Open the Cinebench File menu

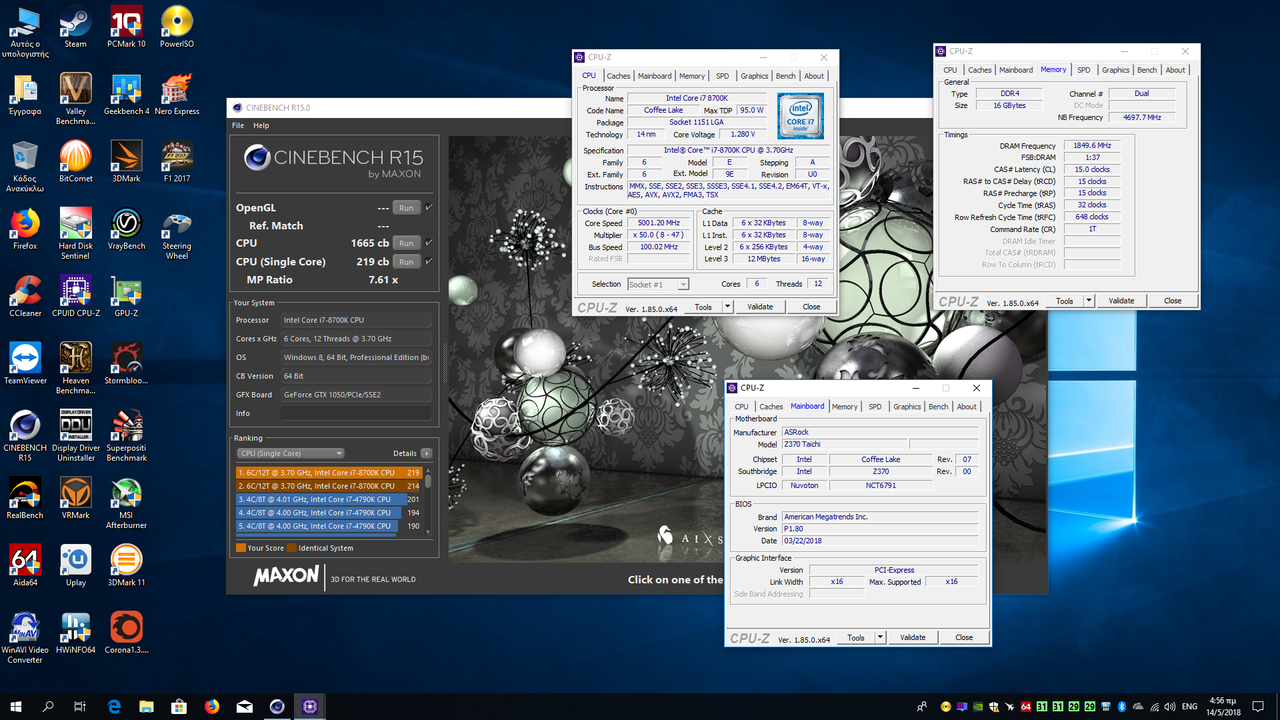tap(238, 125)
